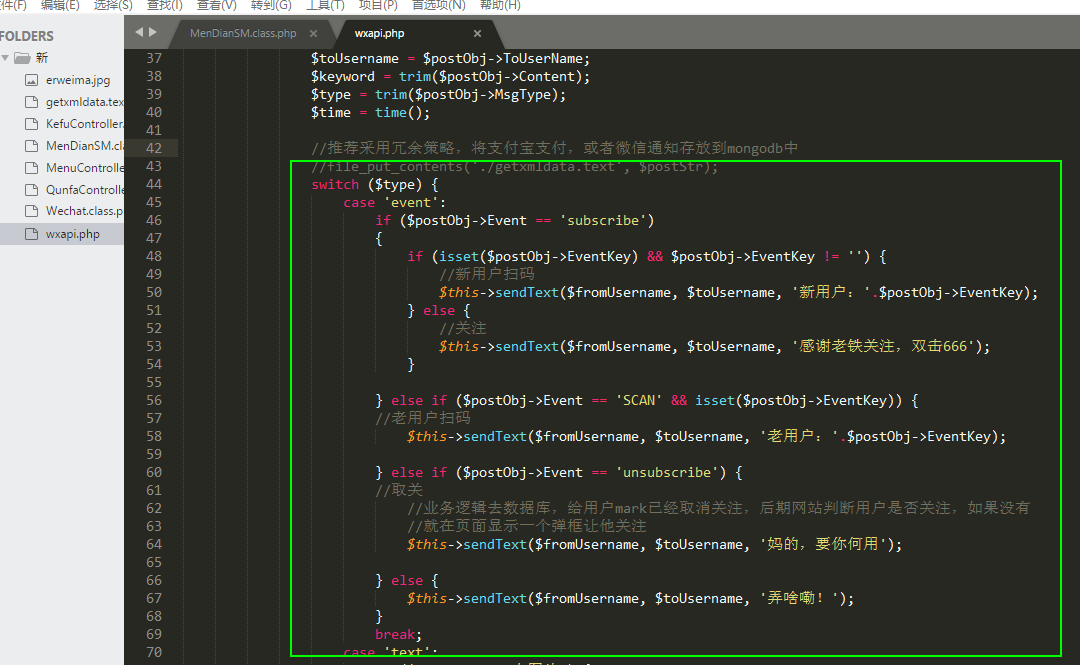Open KefuController file in sidebar
This screenshot has height=665, width=1080.
pyautogui.click(x=84, y=124)
